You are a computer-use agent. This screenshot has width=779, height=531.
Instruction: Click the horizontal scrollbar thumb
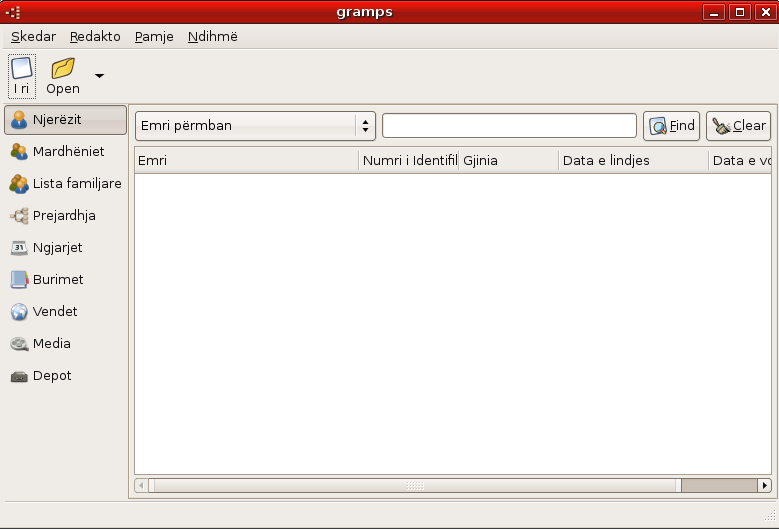click(415, 485)
